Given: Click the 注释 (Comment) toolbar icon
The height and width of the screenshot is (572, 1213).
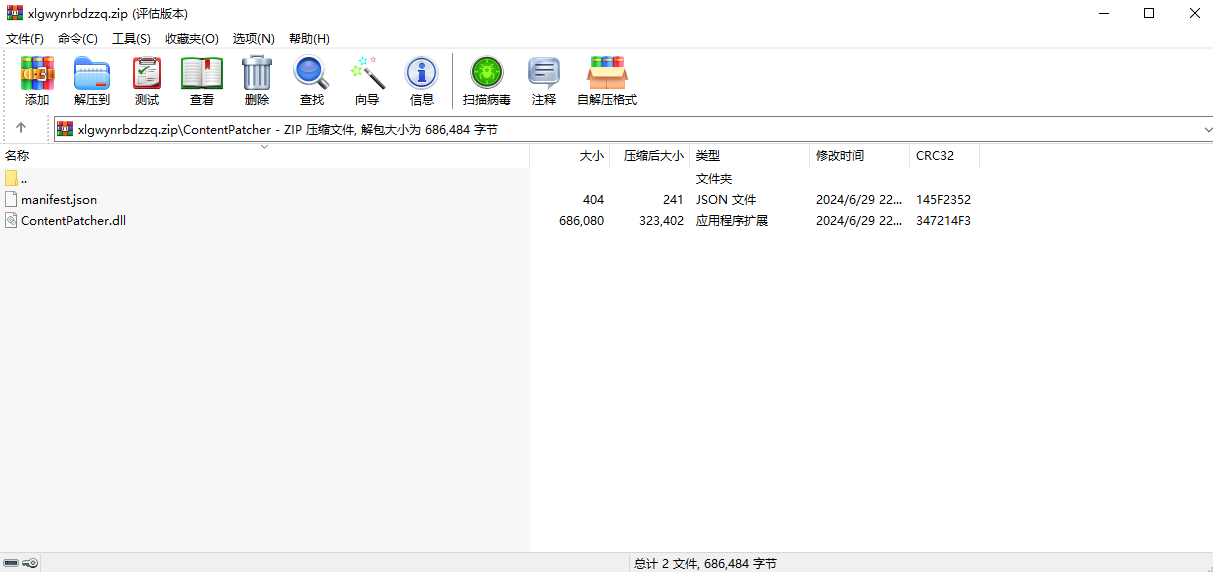Looking at the screenshot, I should click(x=544, y=73).
